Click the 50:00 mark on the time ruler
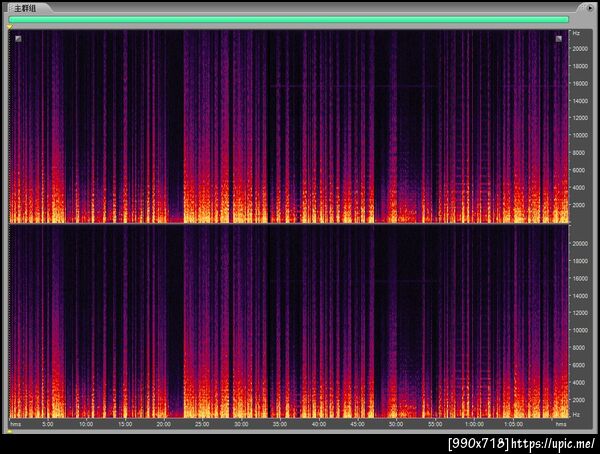Image resolution: width=600 pixels, height=454 pixels. [x=396, y=424]
